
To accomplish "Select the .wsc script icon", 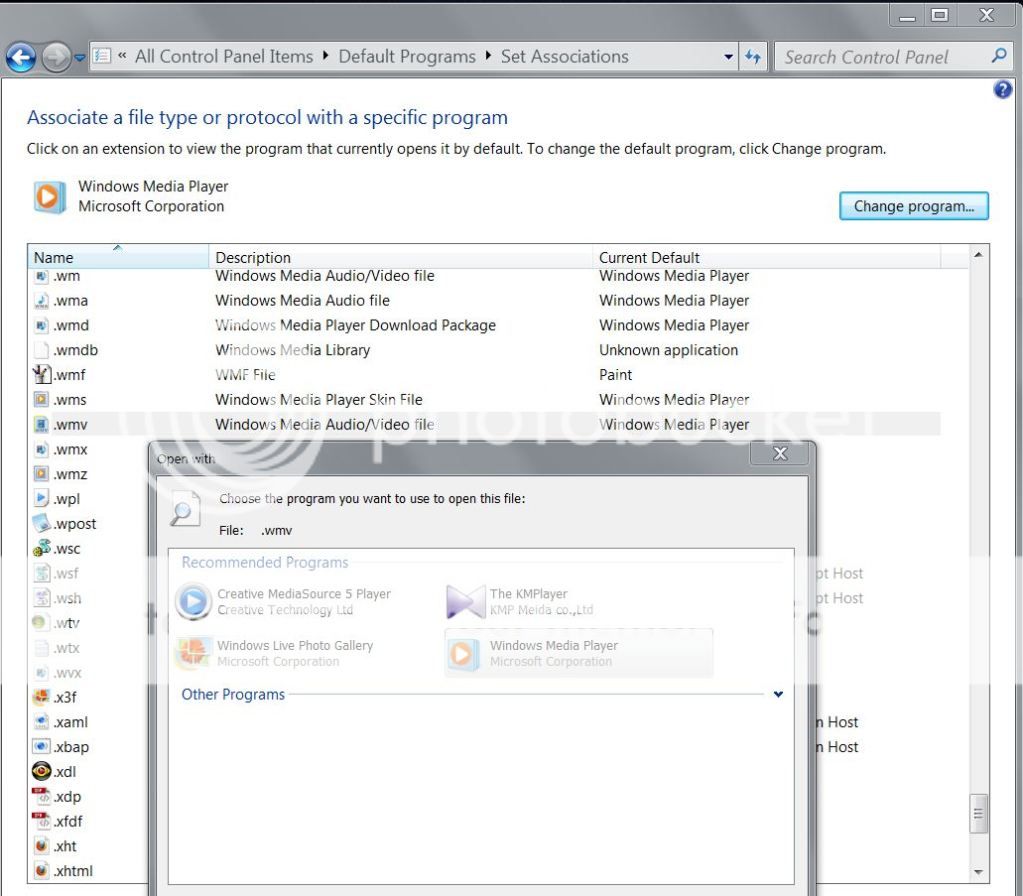I will (x=41, y=548).
